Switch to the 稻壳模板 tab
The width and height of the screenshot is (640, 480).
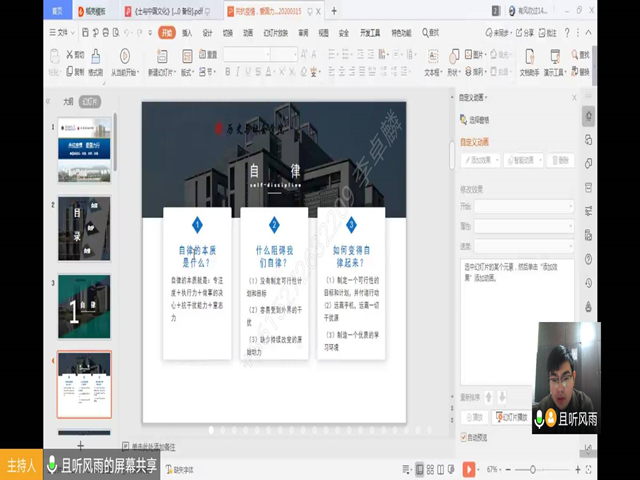tap(92, 11)
